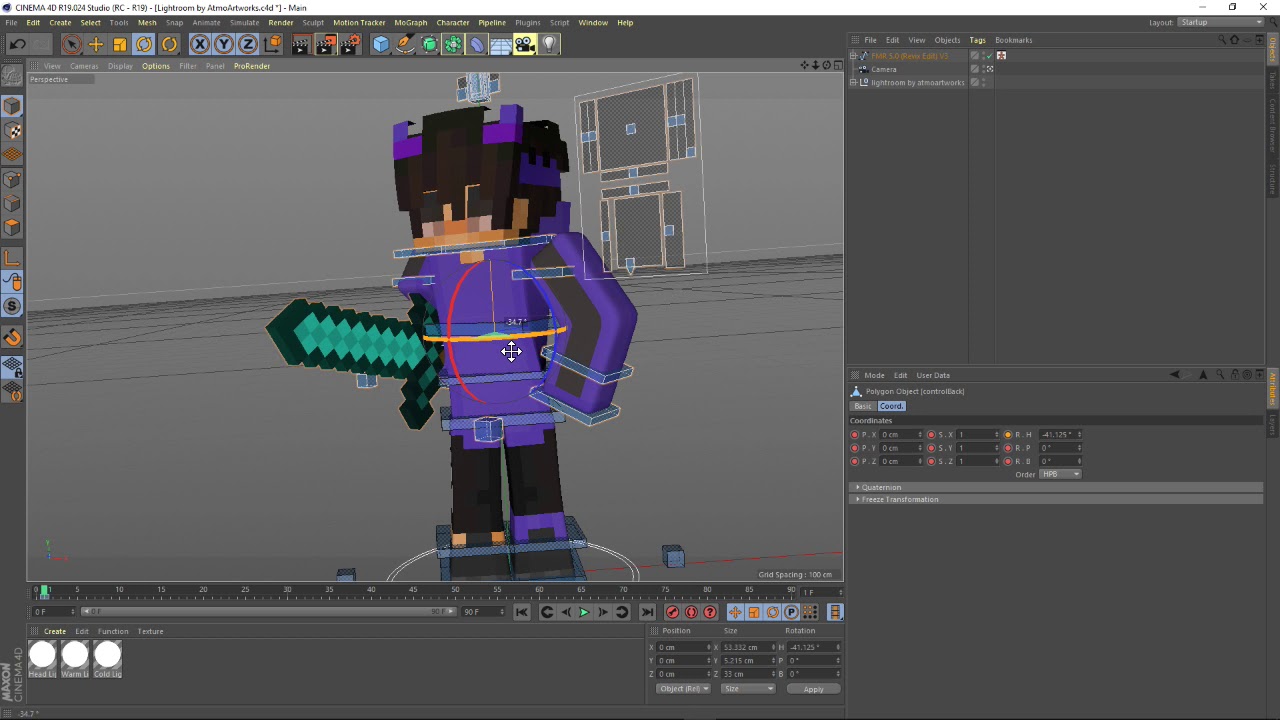The width and height of the screenshot is (1280, 720).
Task: Click the Floor environment icon
Action: click(x=501, y=44)
